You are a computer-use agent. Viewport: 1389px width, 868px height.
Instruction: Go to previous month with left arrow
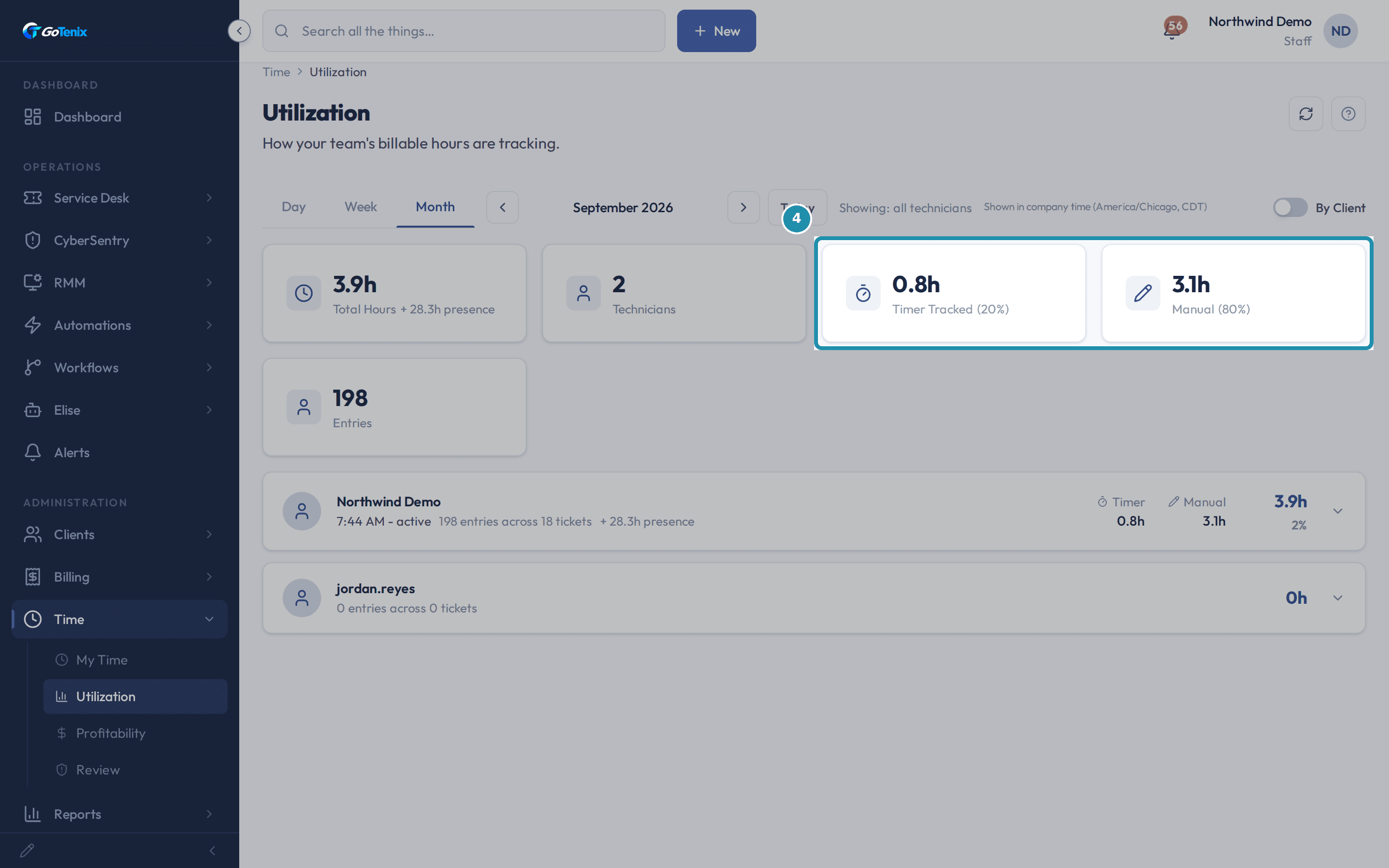tap(502, 207)
